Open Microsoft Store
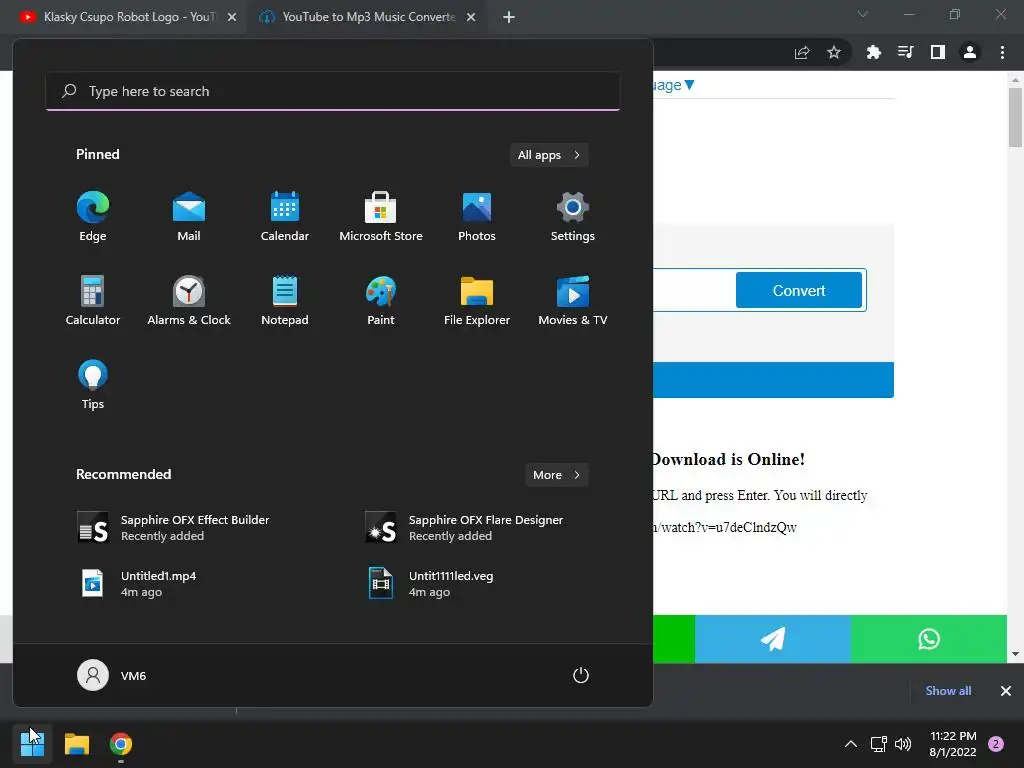 click(x=381, y=217)
